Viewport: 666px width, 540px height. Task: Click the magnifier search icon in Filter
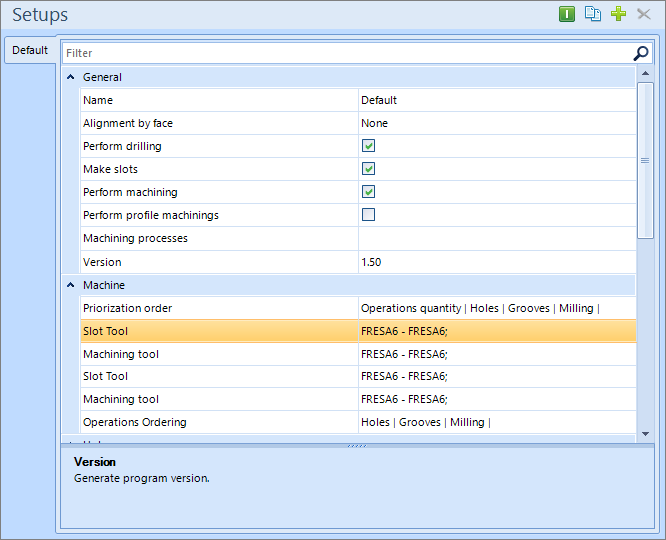[x=641, y=53]
